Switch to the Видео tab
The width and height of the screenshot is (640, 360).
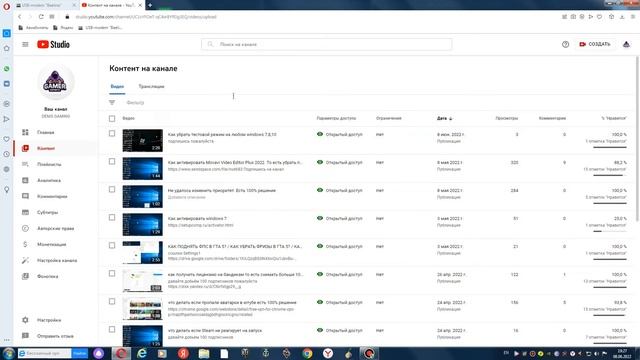[x=117, y=87]
